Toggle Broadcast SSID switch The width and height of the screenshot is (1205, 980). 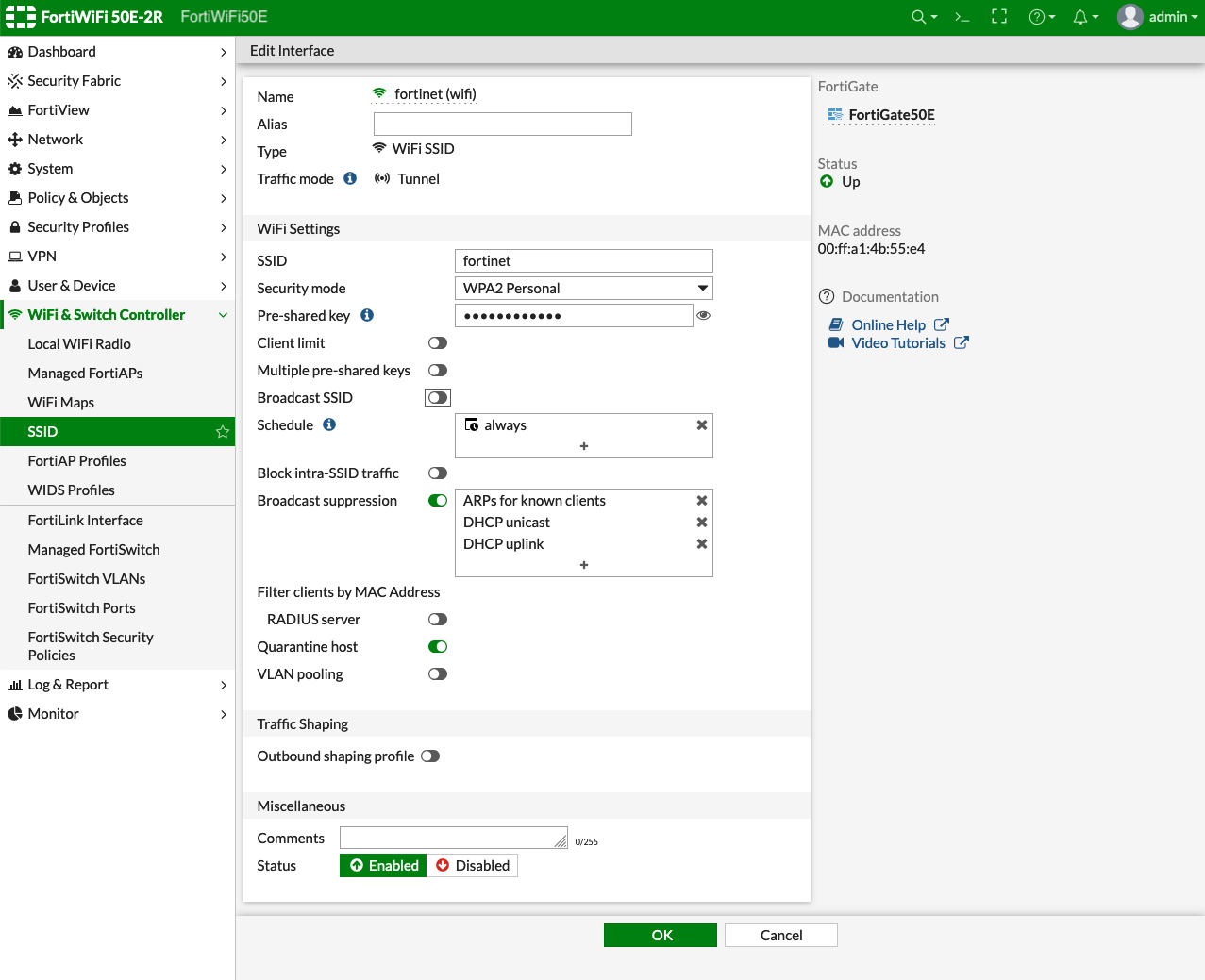438,398
